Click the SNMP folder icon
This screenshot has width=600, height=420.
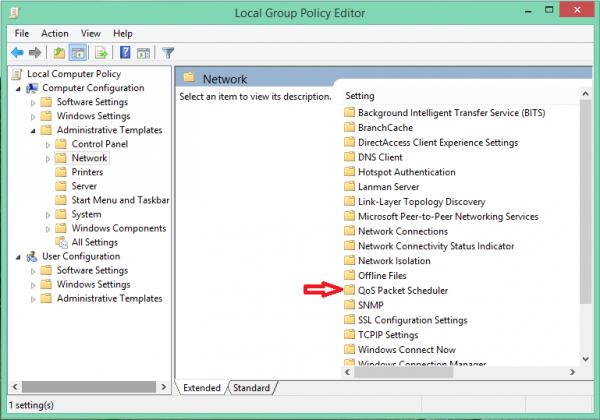[x=349, y=305]
